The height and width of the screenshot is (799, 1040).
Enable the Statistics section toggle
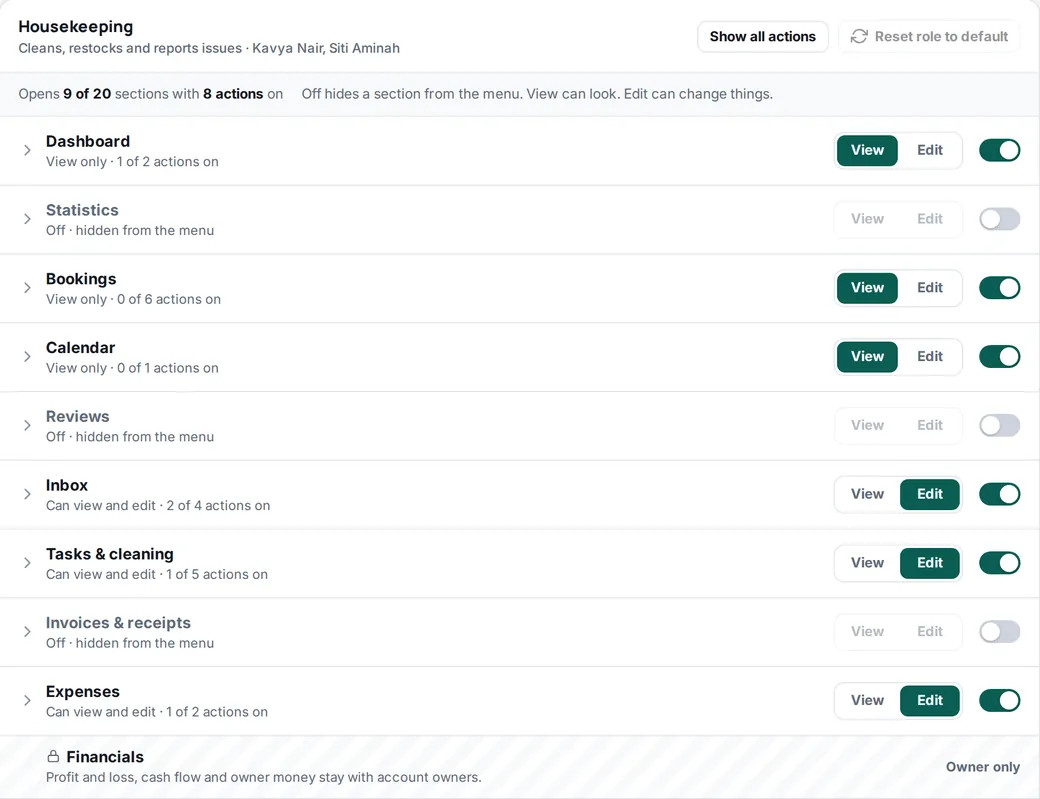[x=1000, y=219]
